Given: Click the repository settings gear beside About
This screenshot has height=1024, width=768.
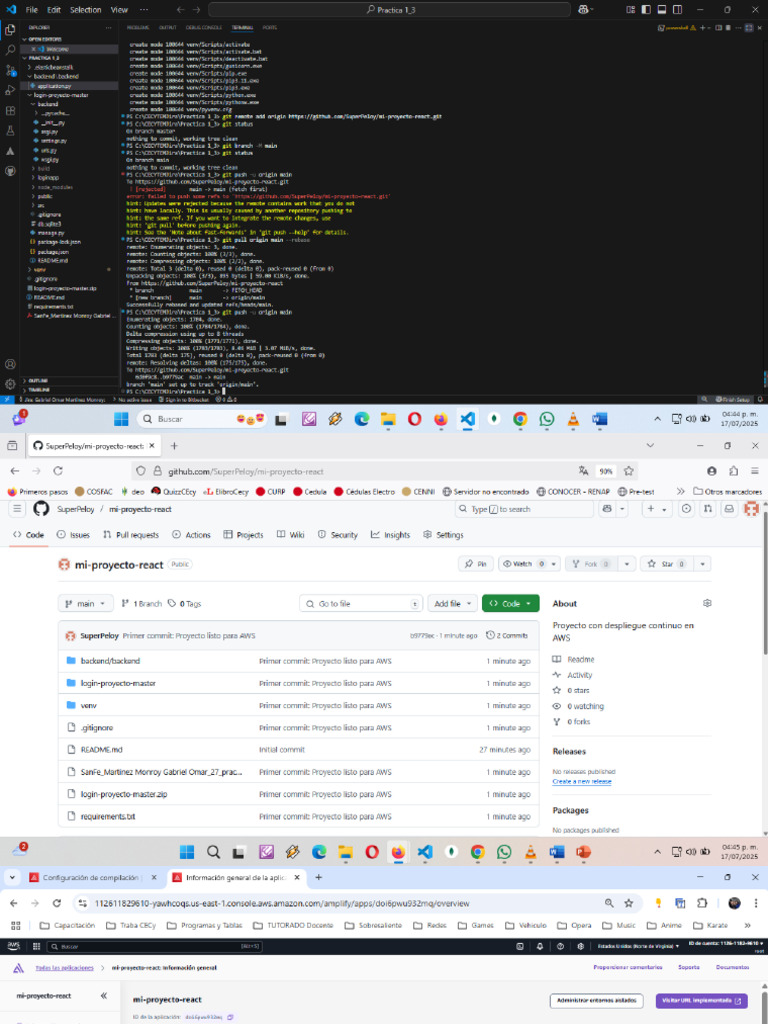Looking at the screenshot, I should pyautogui.click(x=707, y=603).
